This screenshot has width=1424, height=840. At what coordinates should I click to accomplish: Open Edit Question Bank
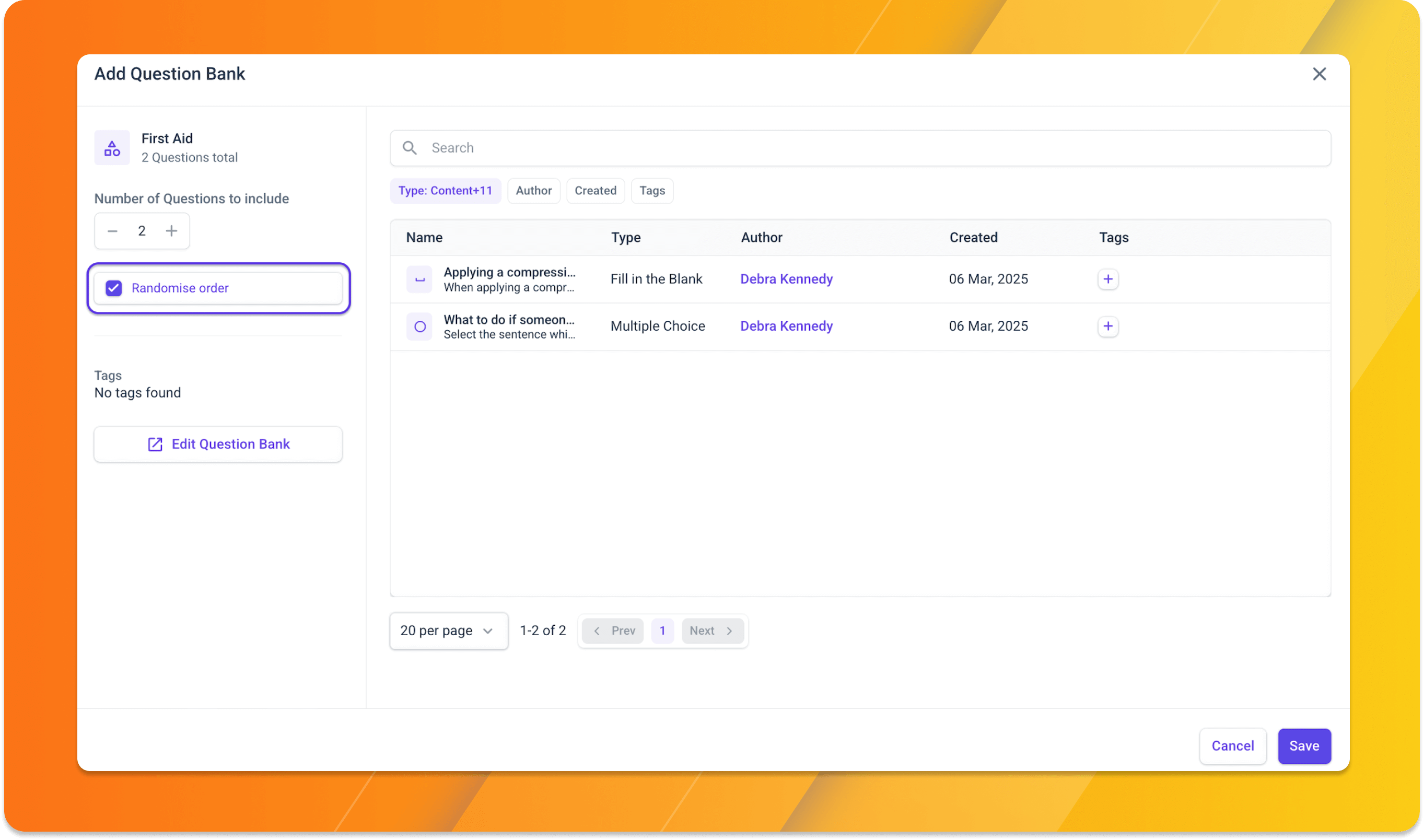218,445
